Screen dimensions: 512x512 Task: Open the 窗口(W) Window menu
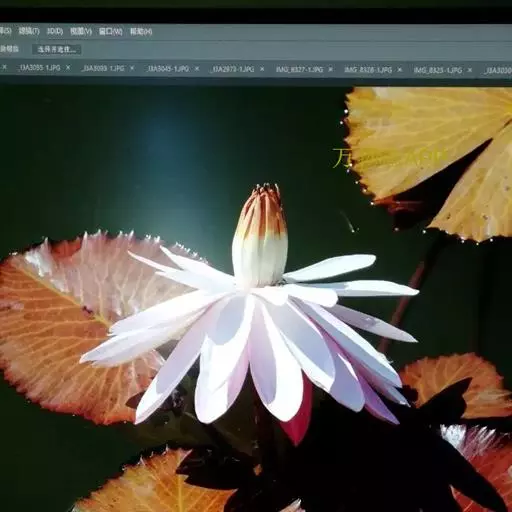click(x=111, y=32)
